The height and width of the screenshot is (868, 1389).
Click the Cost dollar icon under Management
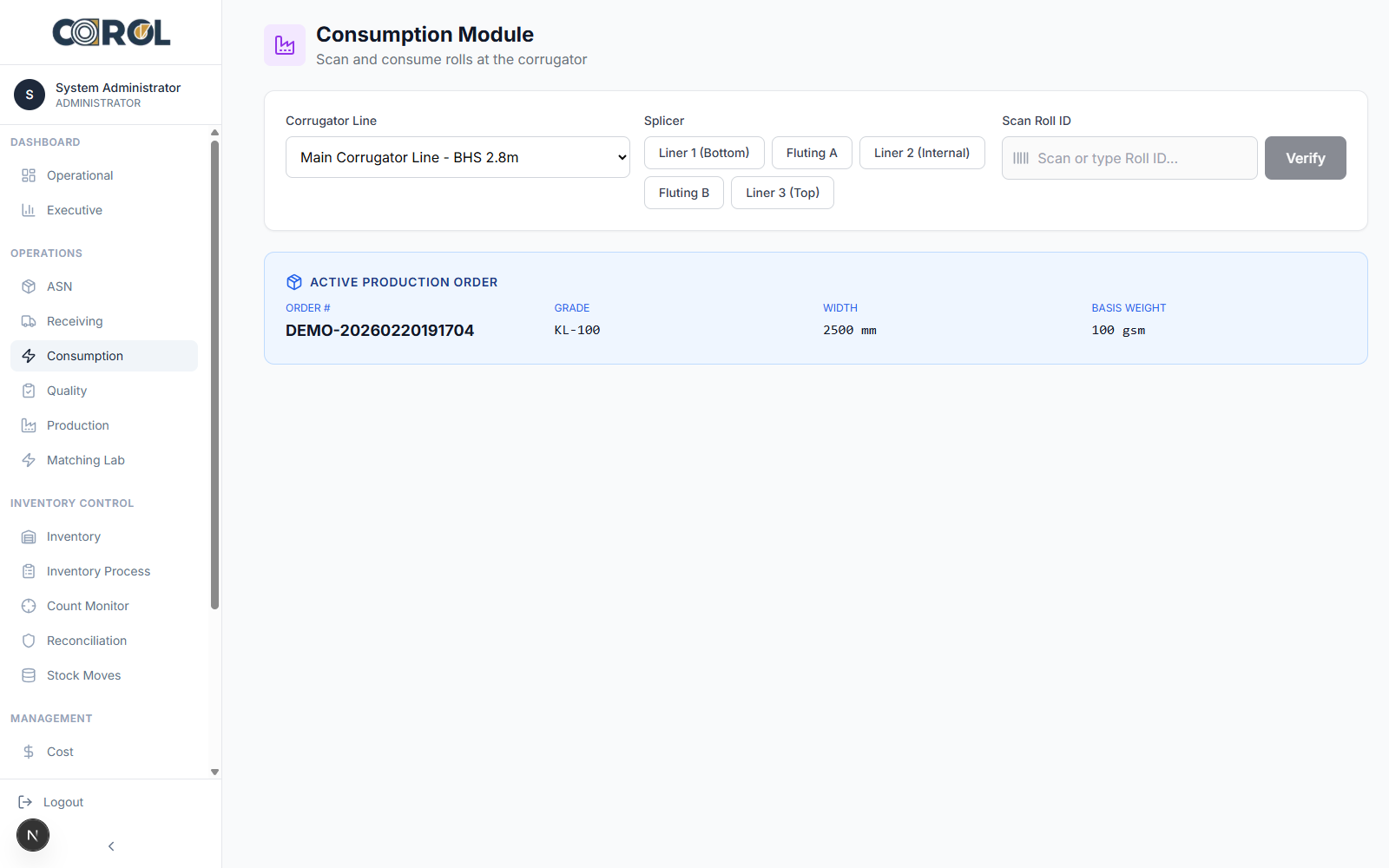[29, 751]
